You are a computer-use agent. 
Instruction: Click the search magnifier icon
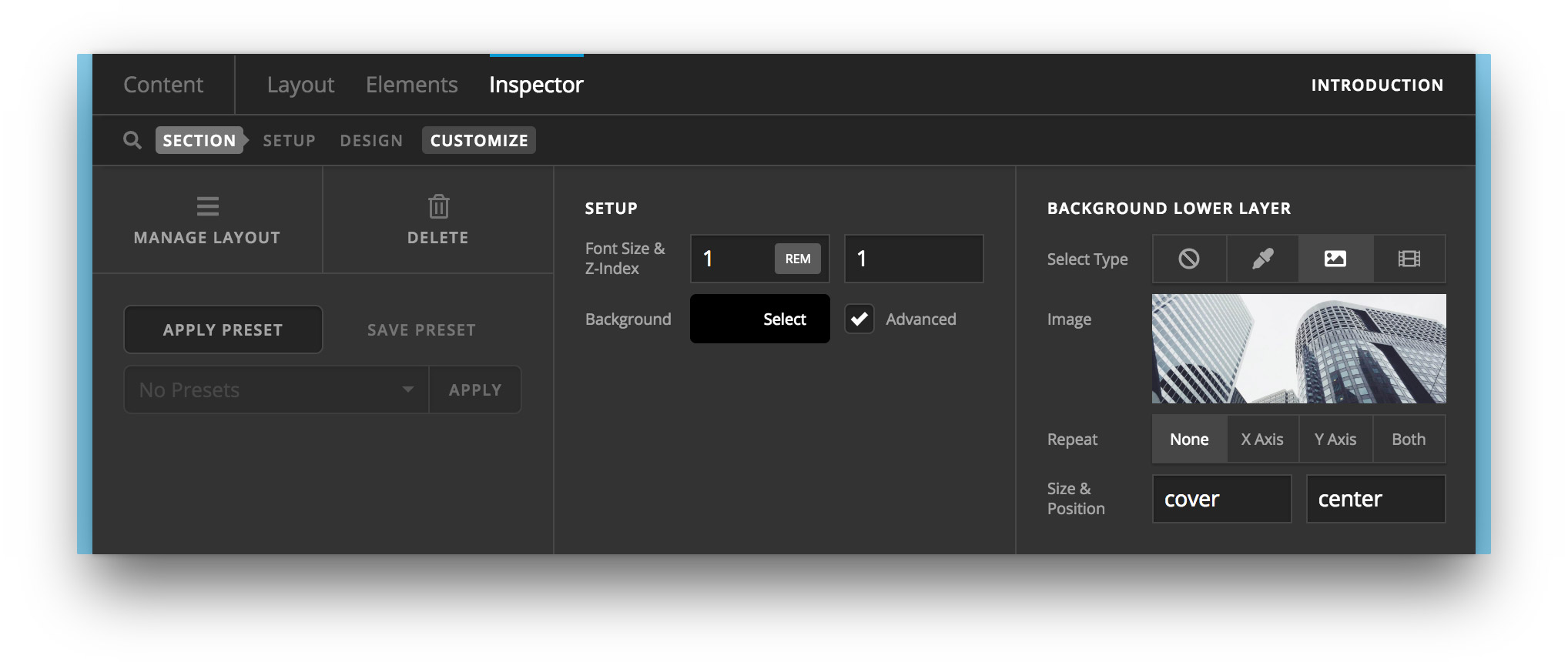[x=132, y=140]
